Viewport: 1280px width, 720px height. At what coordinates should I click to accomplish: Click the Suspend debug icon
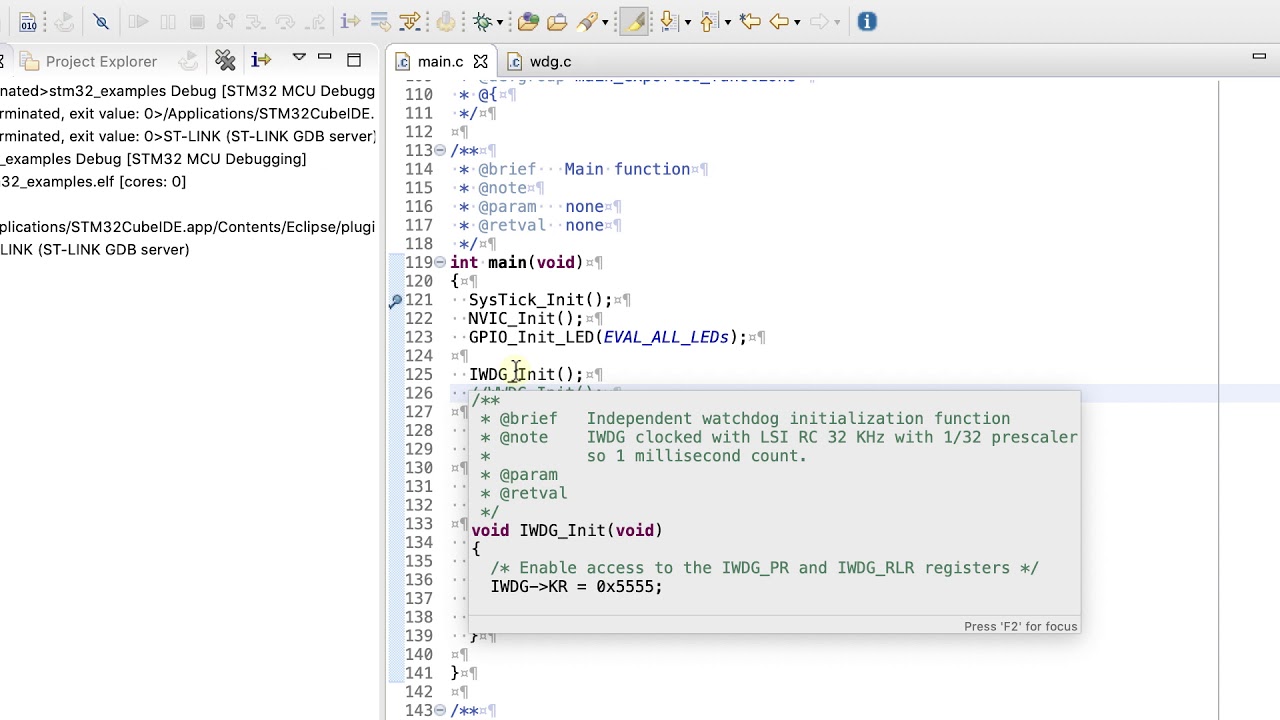[x=168, y=22]
